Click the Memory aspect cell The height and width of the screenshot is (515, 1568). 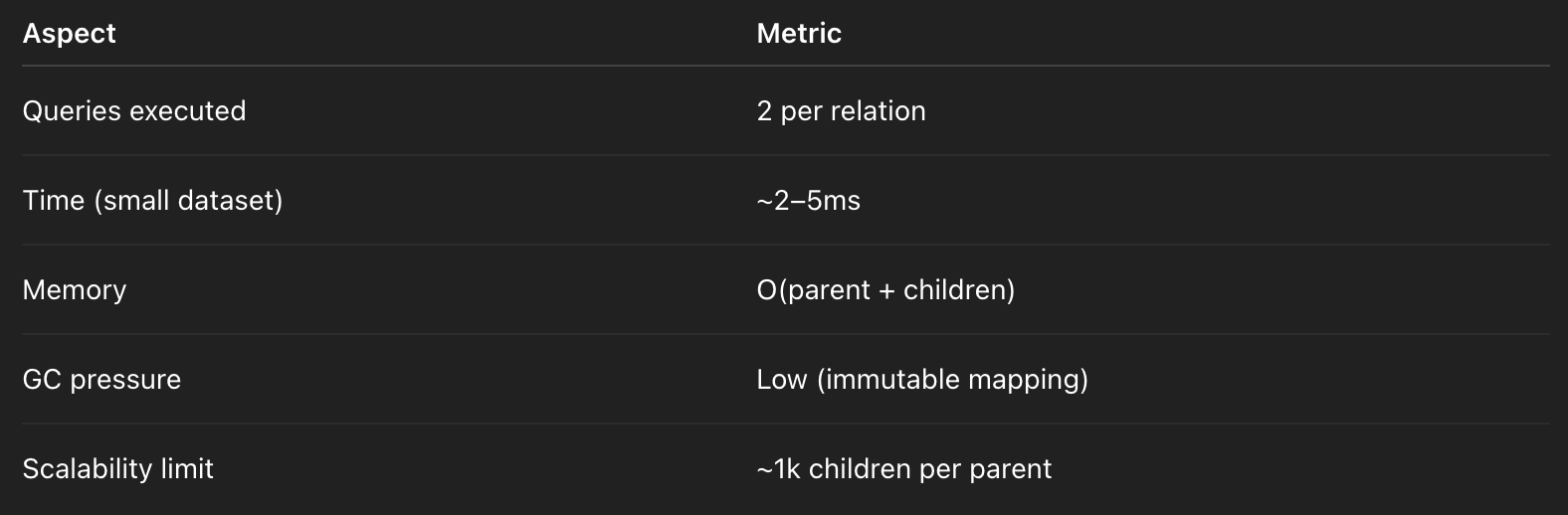(x=75, y=290)
